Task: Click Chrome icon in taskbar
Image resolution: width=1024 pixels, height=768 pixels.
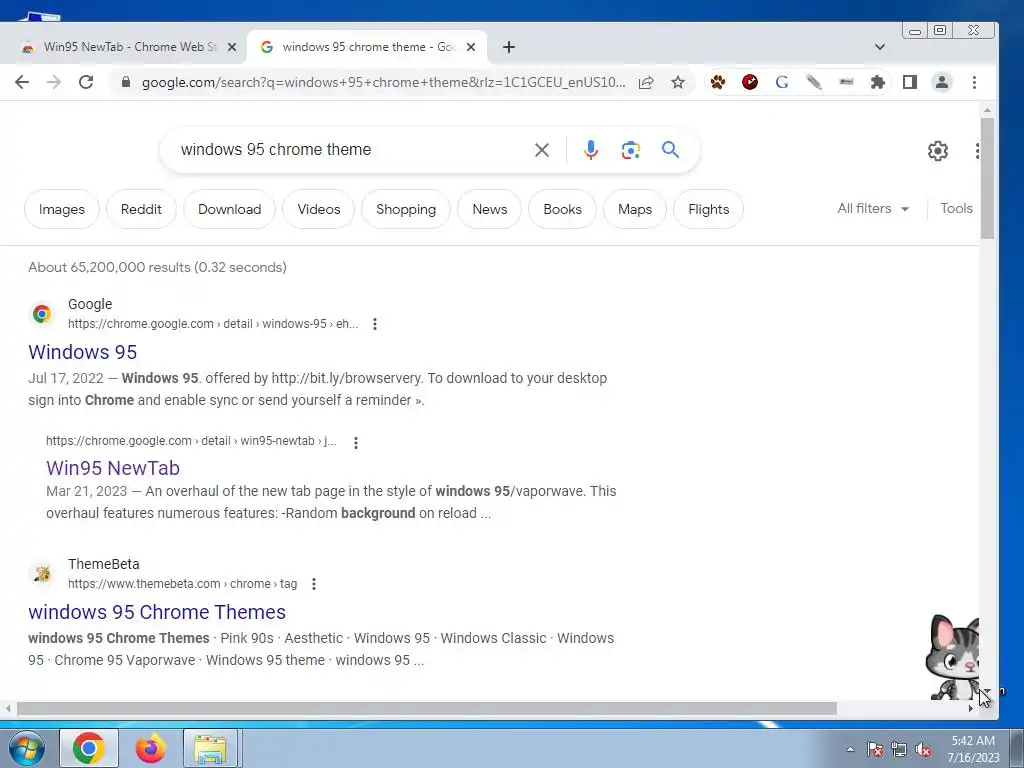Action: tap(89, 748)
